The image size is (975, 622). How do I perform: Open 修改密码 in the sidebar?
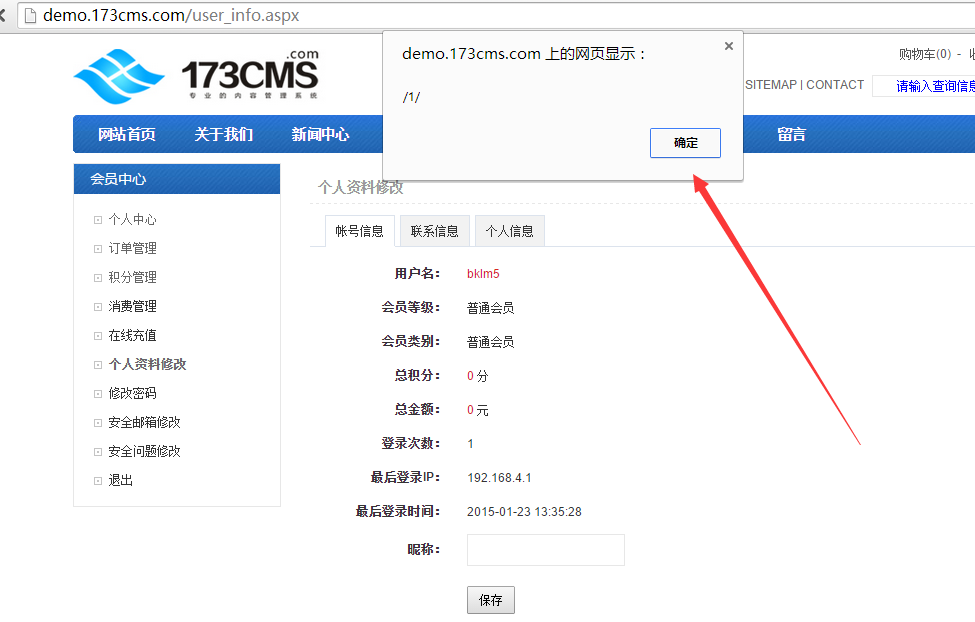(x=132, y=393)
